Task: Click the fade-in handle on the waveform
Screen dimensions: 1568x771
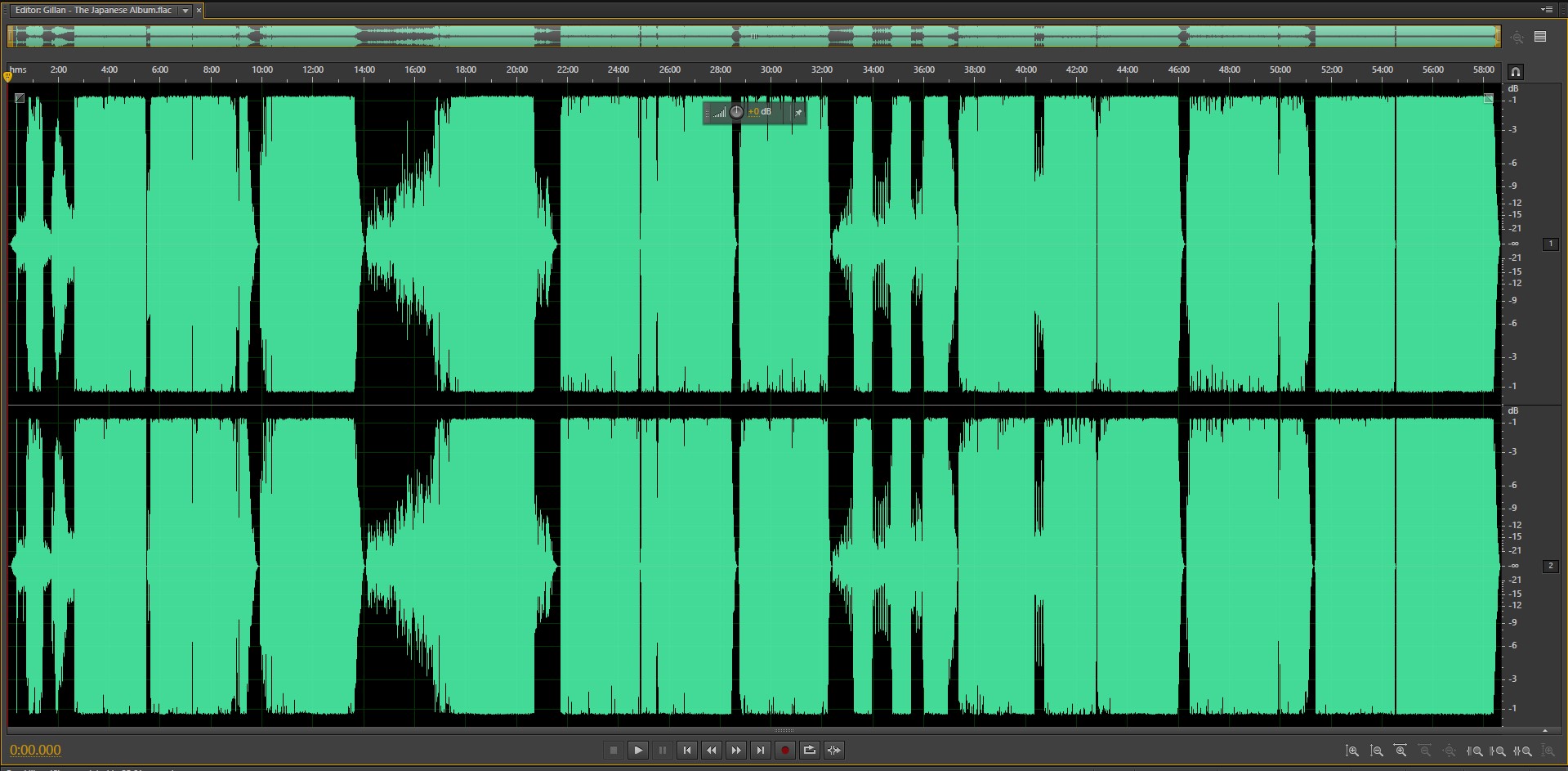Action: coord(20,98)
